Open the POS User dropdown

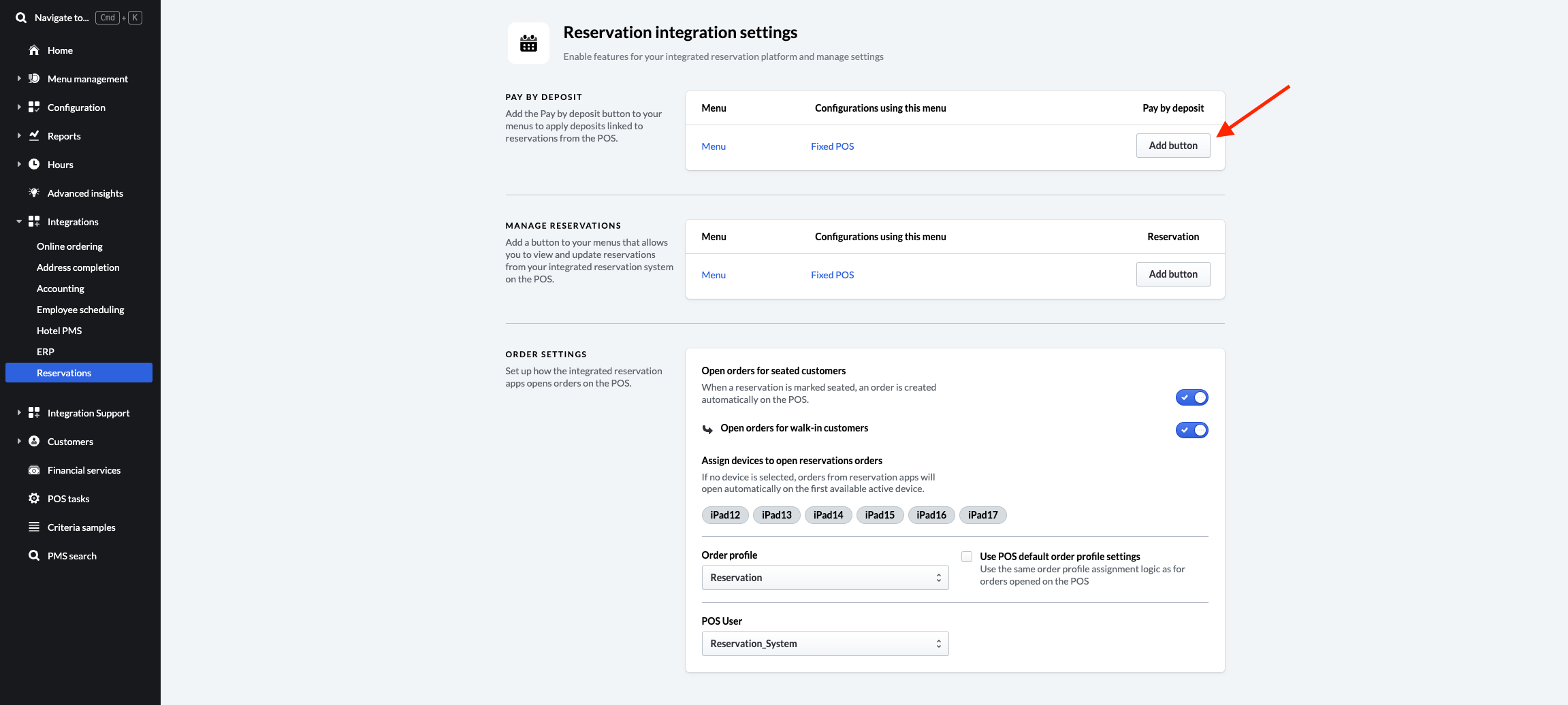click(825, 644)
